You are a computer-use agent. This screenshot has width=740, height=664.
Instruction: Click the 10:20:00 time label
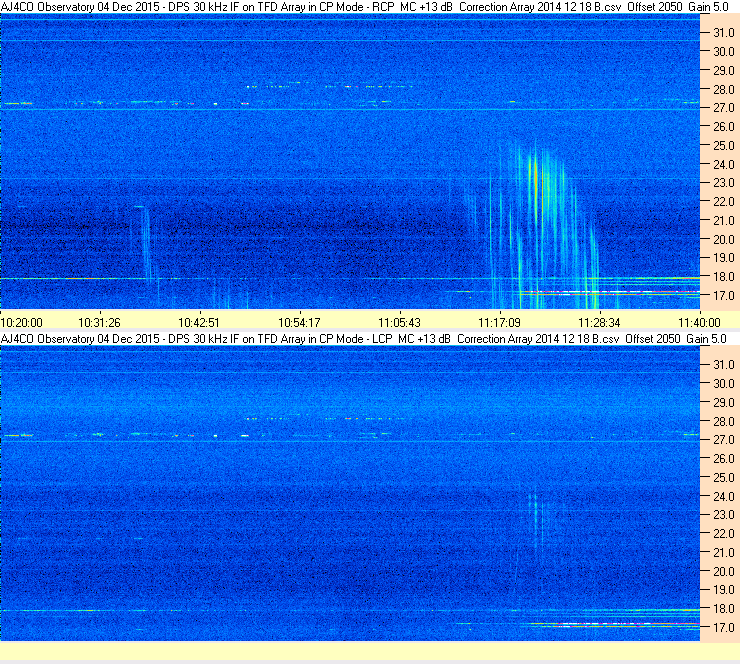22,323
